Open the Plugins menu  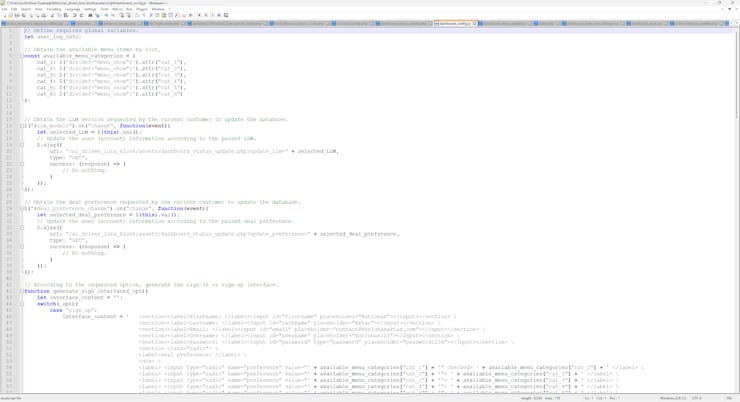tap(142, 9)
